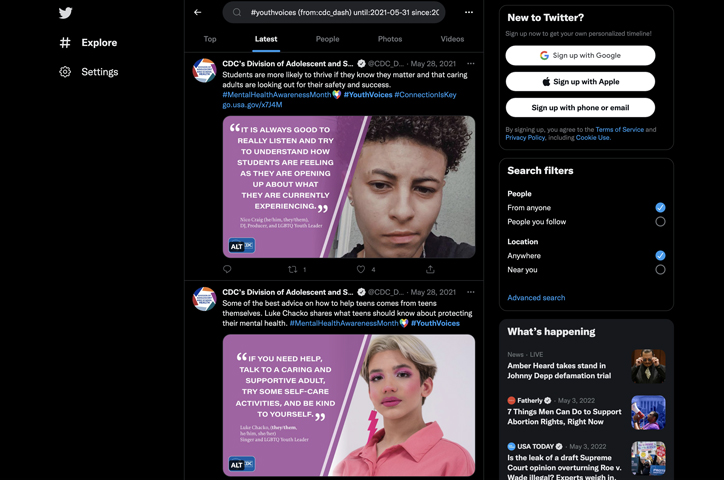The width and height of the screenshot is (724, 480).
Task: Click CDC avatar on second tweet
Action: (205, 299)
